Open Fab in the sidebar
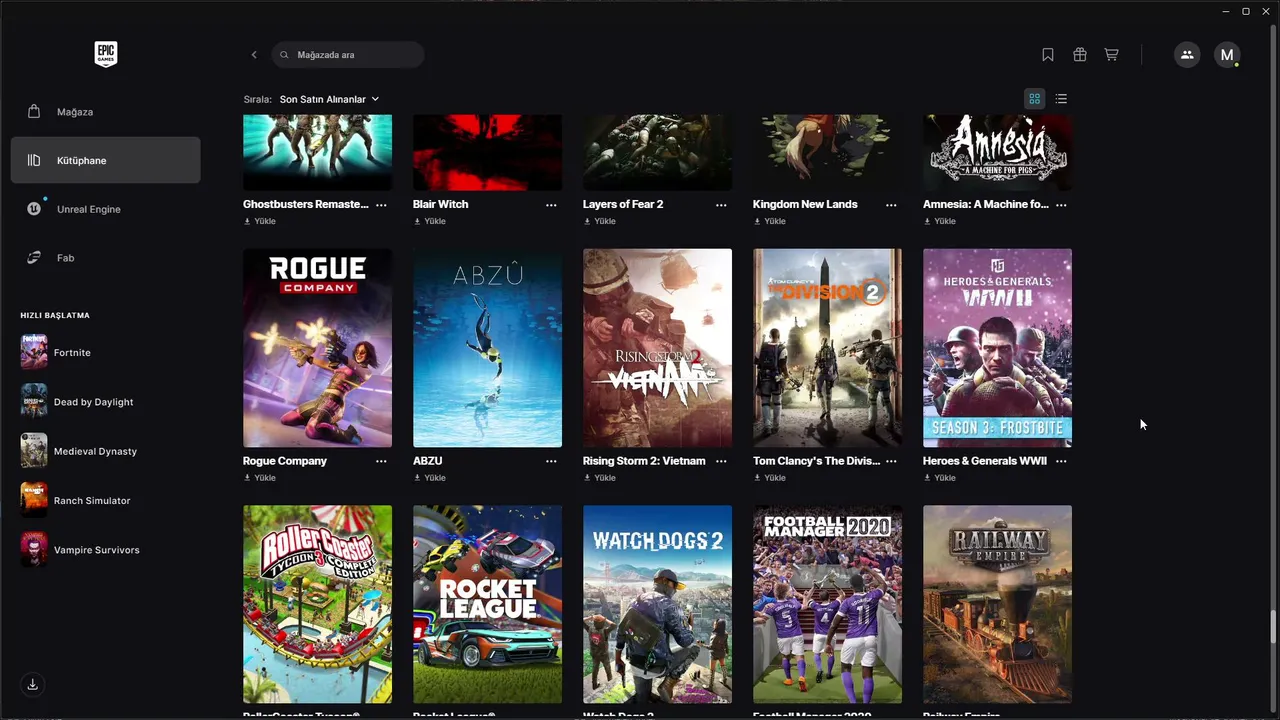This screenshot has height=720, width=1280. (106, 258)
